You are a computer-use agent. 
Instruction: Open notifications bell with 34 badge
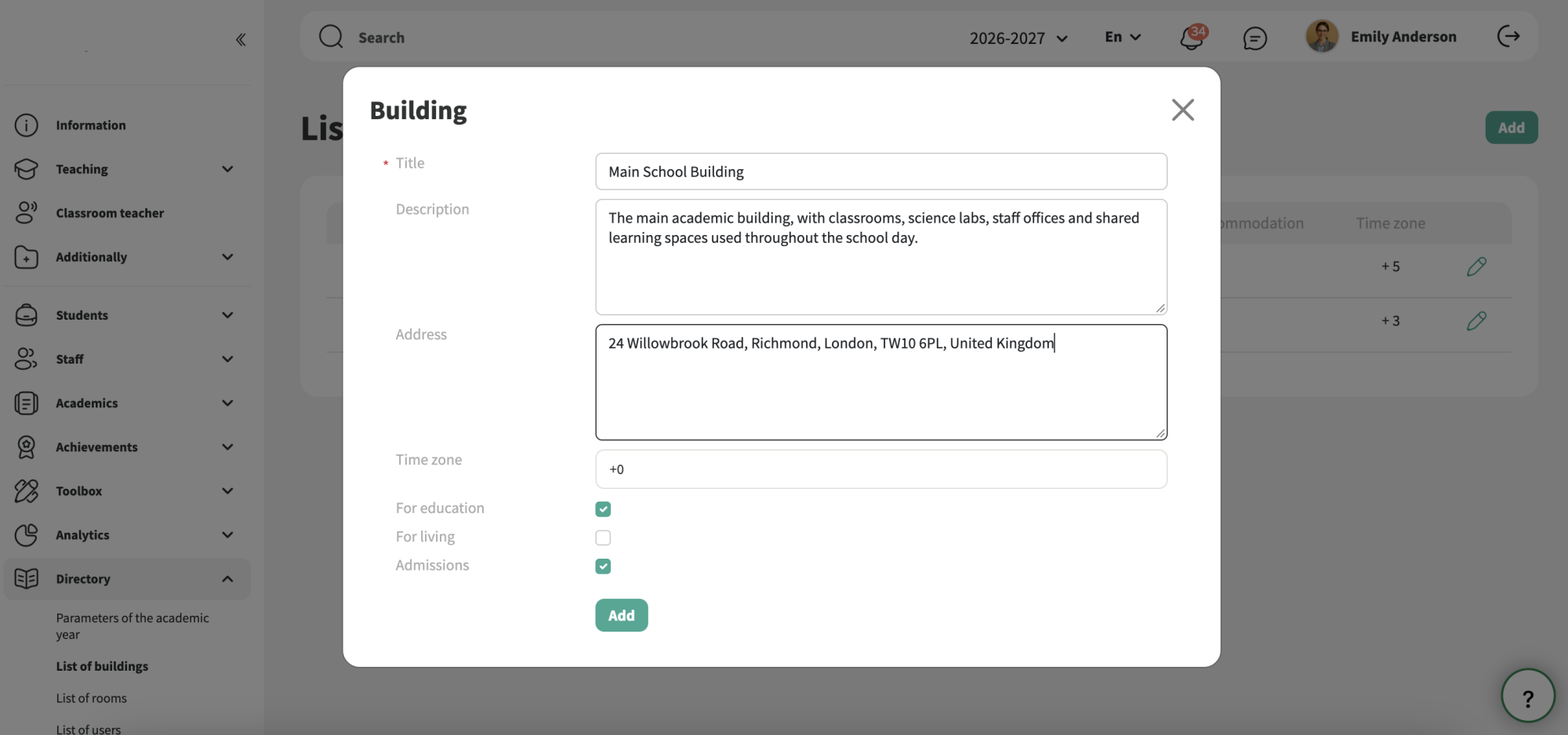(x=1192, y=37)
